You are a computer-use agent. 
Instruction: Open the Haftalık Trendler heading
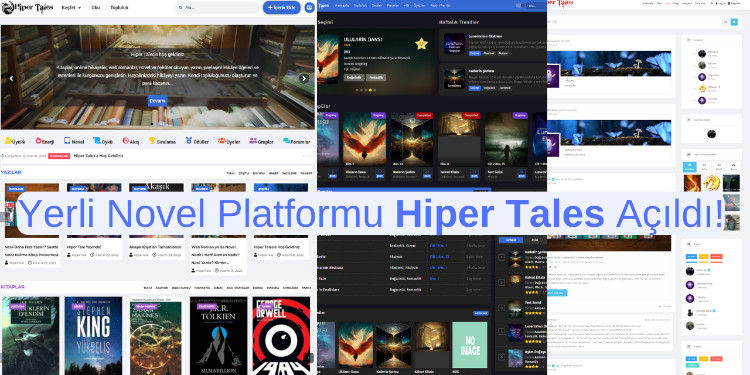point(459,22)
